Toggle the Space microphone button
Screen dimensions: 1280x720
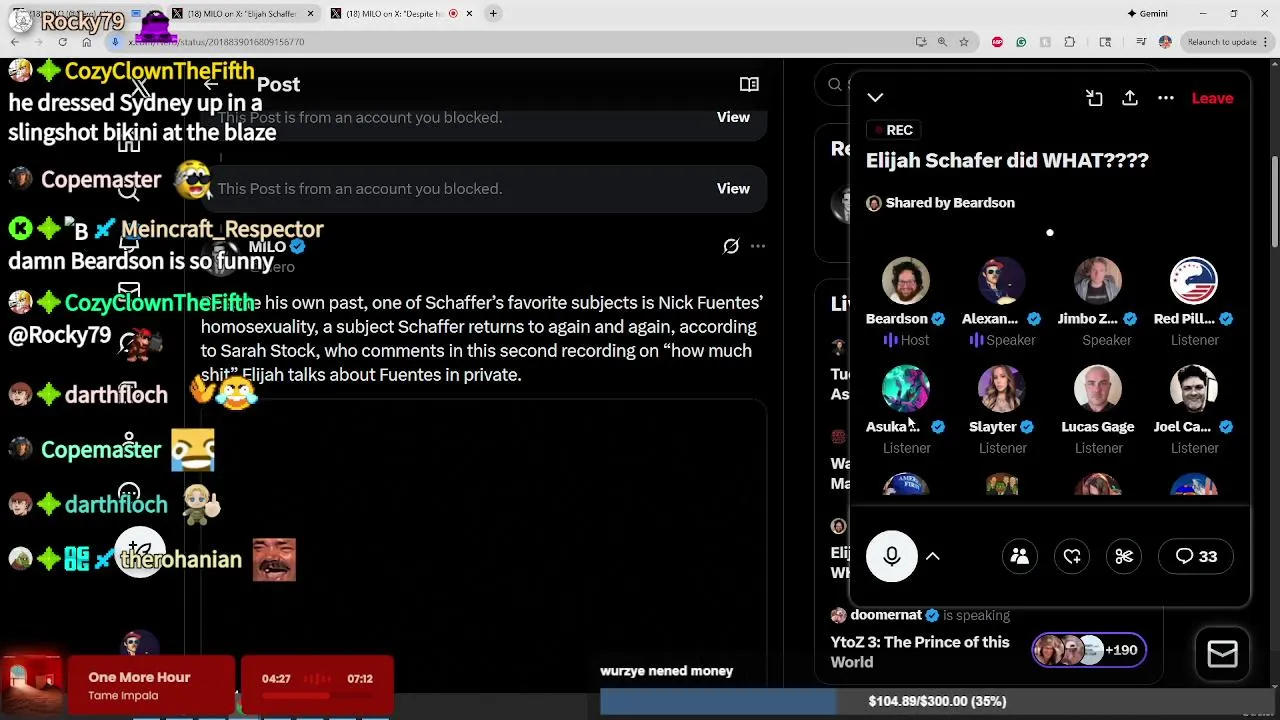(x=892, y=556)
